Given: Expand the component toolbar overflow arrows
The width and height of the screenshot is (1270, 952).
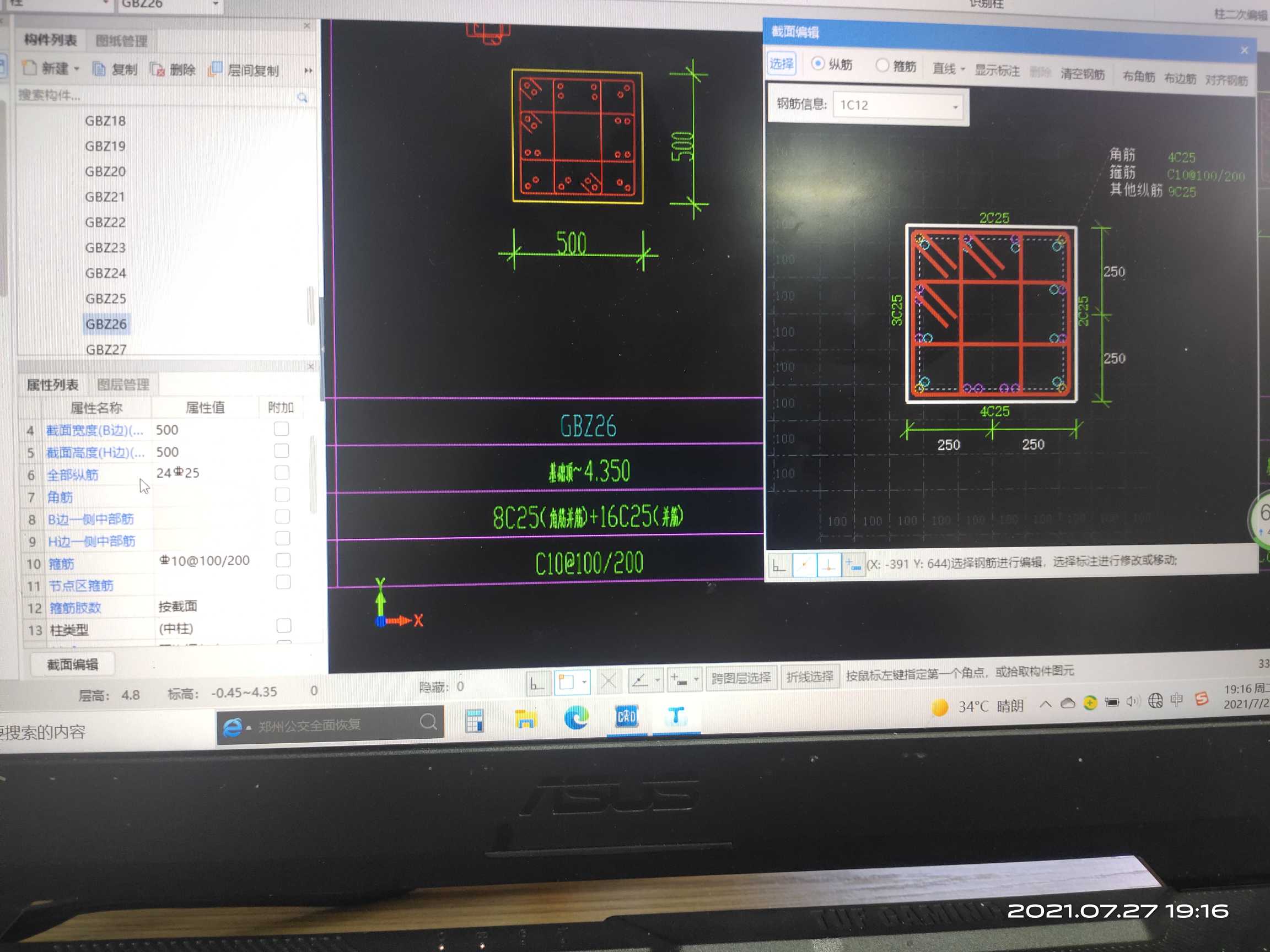Looking at the screenshot, I should pyautogui.click(x=308, y=71).
